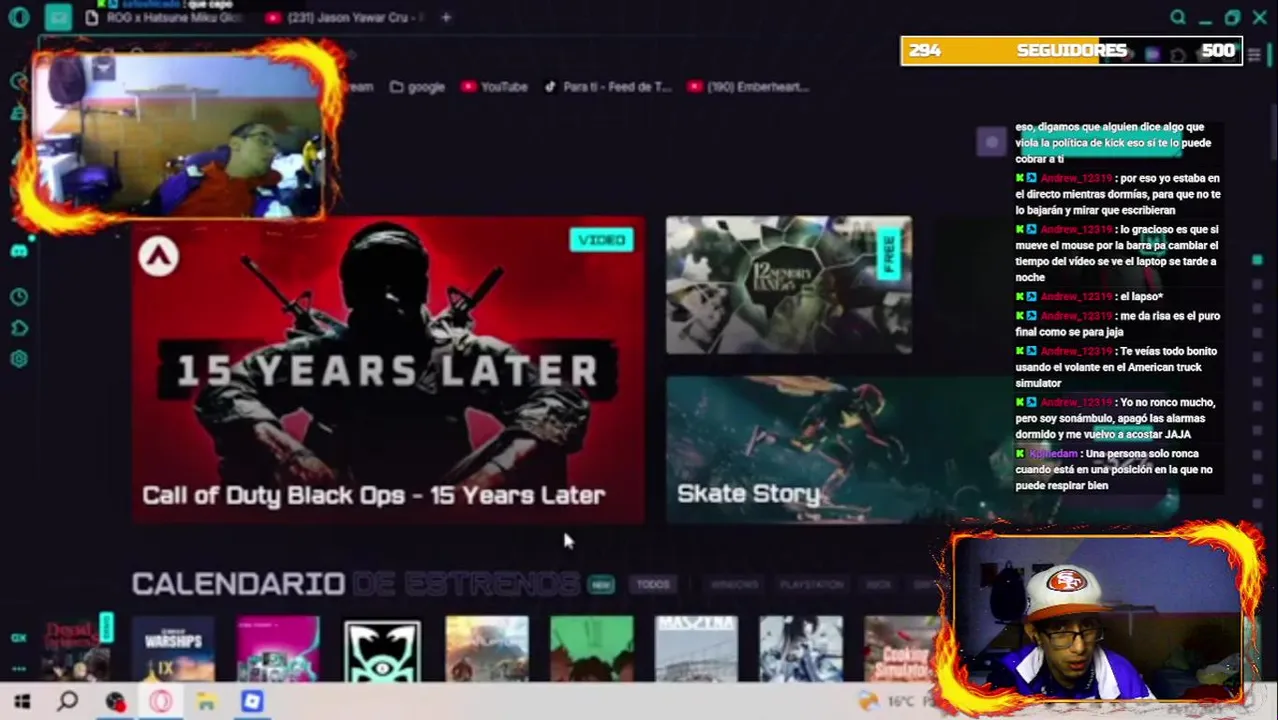
Task: Open the Opera GX main menu logo
Action: pyautogui.click(x=19, y=17)
